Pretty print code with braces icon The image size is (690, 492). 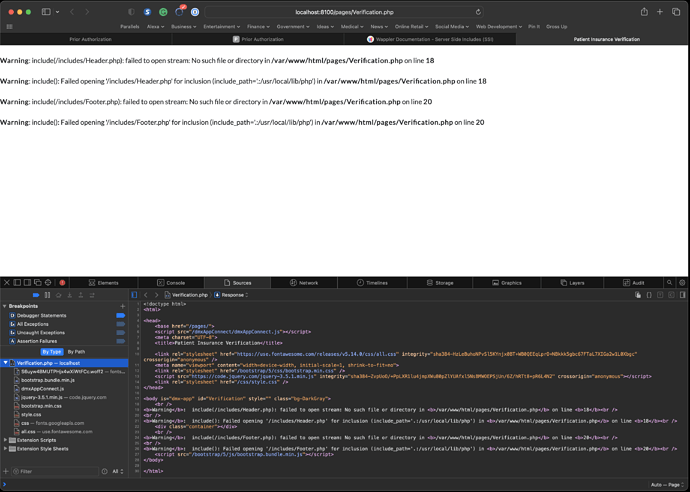coord(649,295)
